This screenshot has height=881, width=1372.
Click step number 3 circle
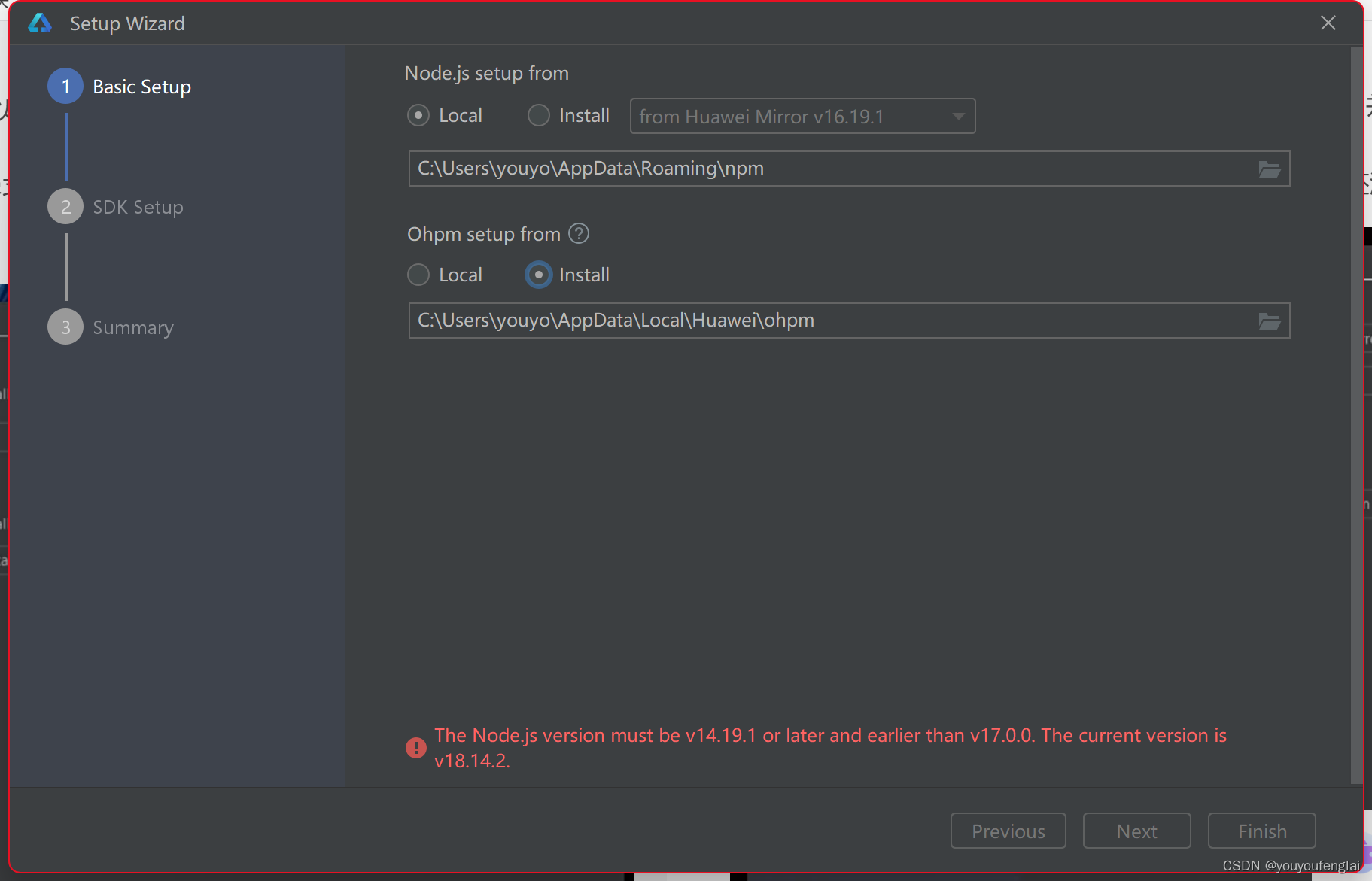click(x=65, y=327)
